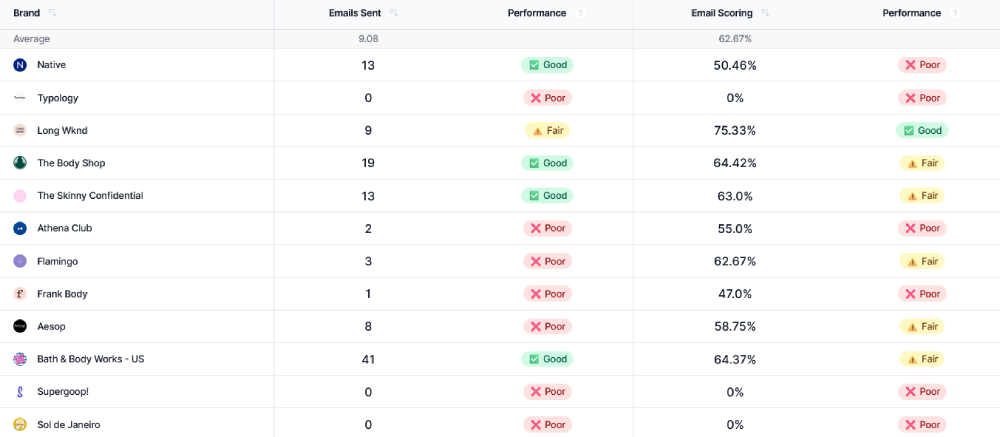Viewport: 1000px width, 437px height.
Task: Click Bath & Body Works 41 emails
Action: point(368,359)
